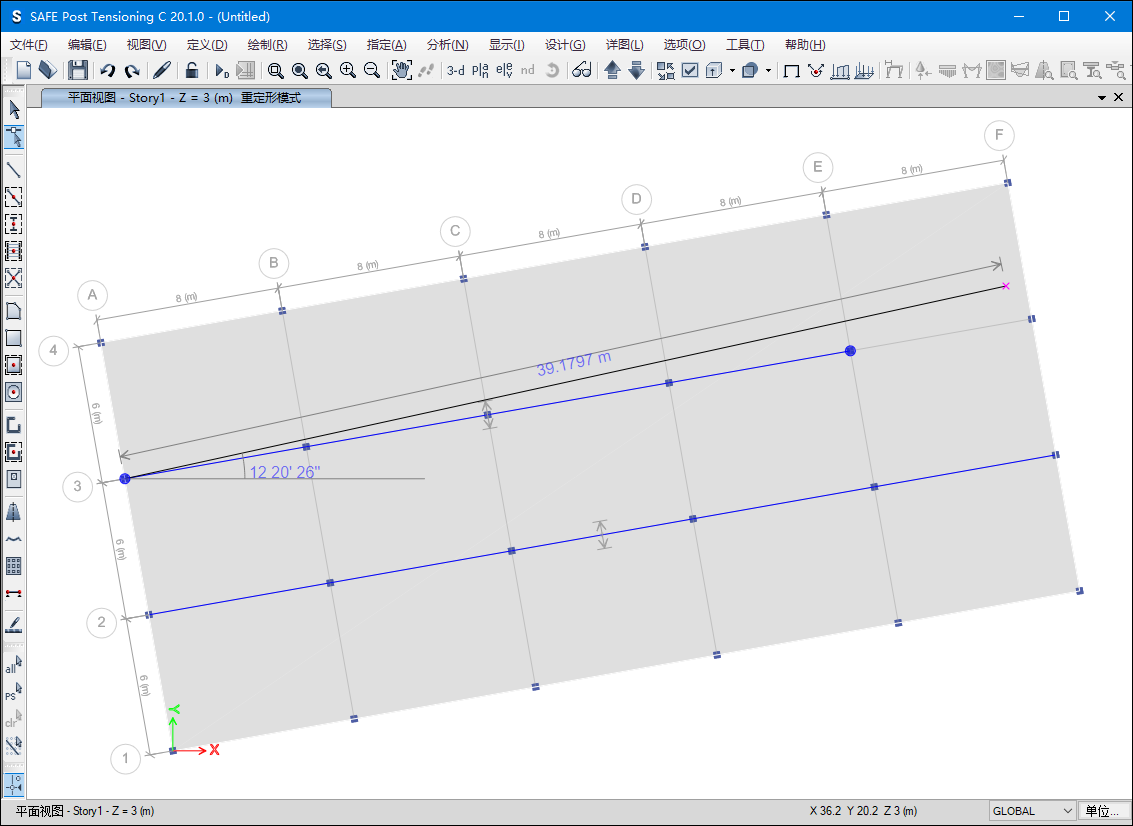Image resolution: width=1133 pixels, height=826 pixels.
Task: Click the Save model floppy disk icon
Action: click(x=78, y=70)
